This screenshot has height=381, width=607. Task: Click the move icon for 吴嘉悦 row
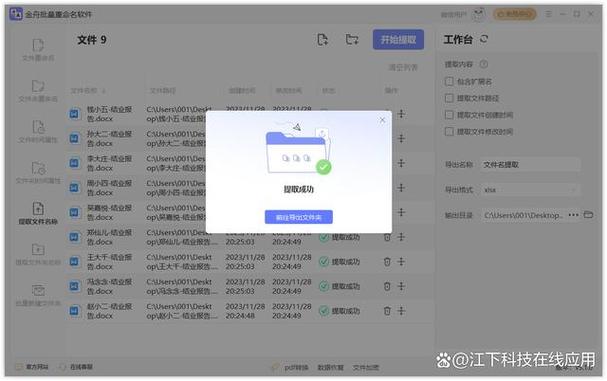coord(401,212)
